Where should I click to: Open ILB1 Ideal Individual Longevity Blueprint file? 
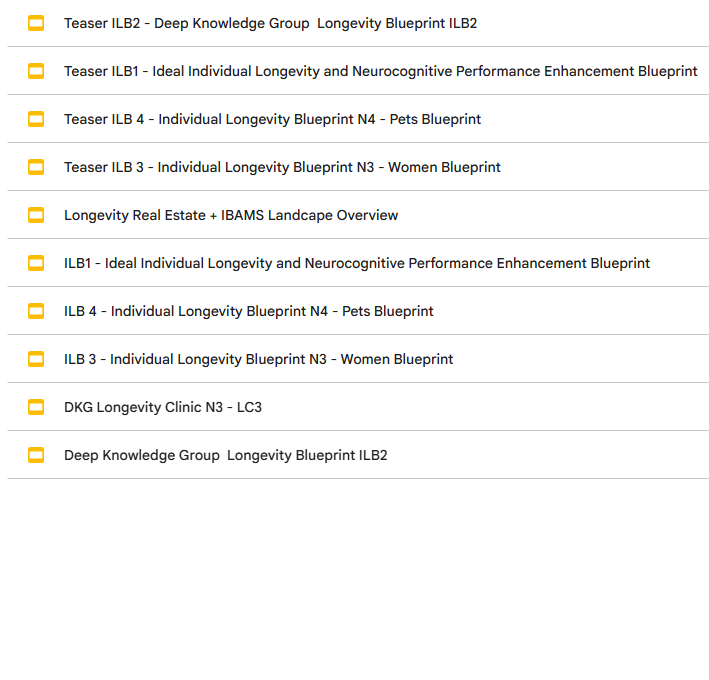point(357,263)
